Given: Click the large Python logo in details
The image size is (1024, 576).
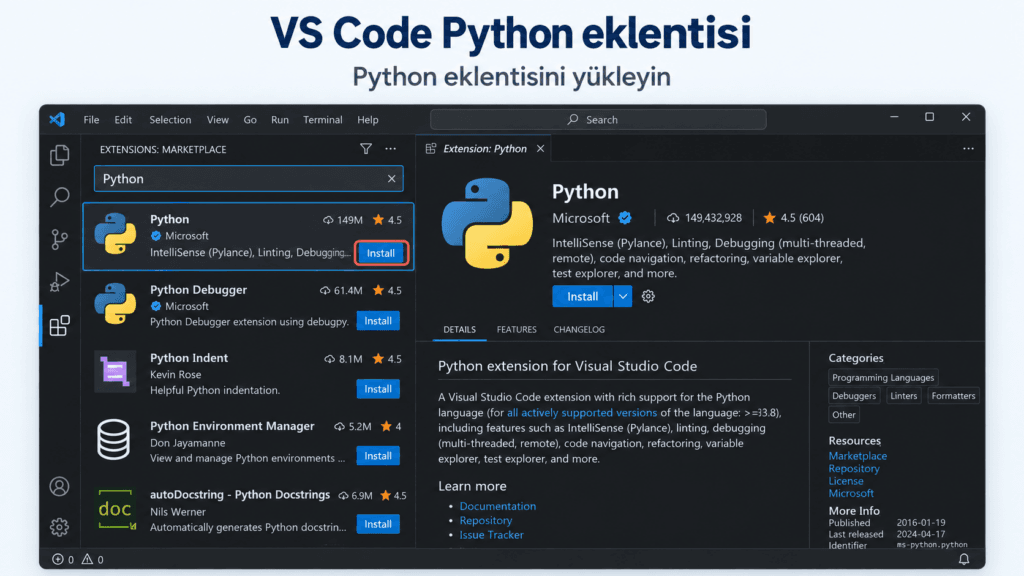Looking at the screenshot, I should pyautogui.click(x=487, y=223).
